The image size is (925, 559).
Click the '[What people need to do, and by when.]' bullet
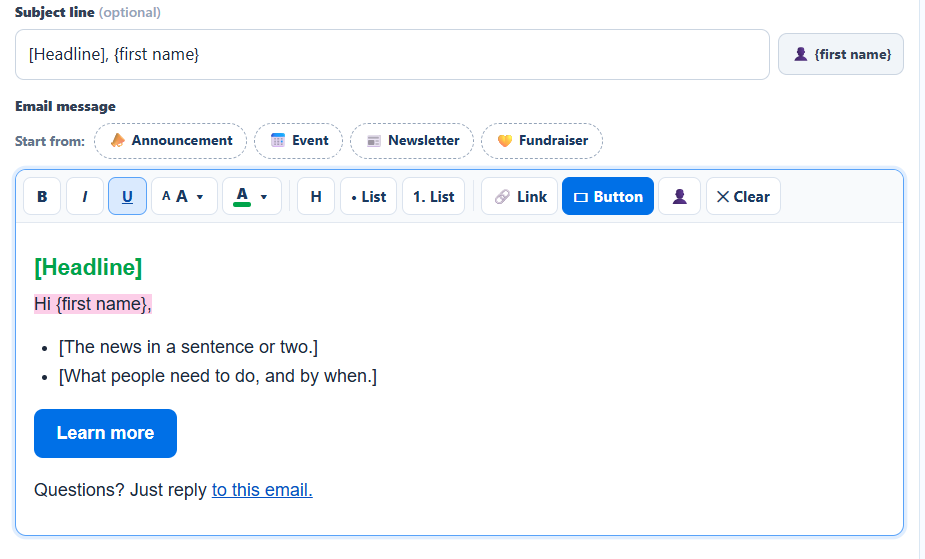[218, 376]
